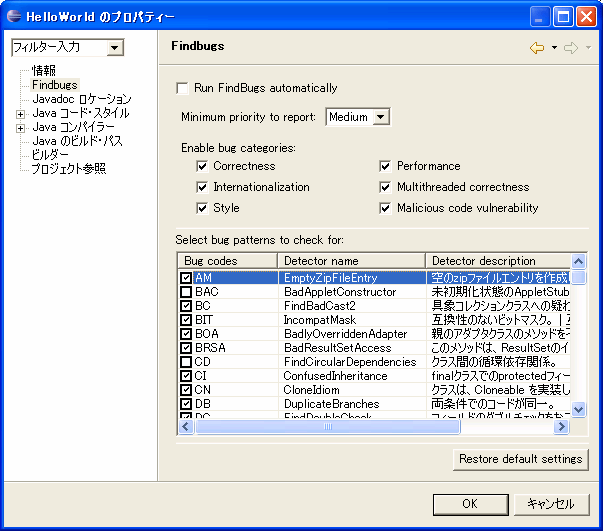This screenshot has width=603, height=531.
Task: Select プロジェクト参照 tree item
Action: pyautogui.click(x=68, y=169)
